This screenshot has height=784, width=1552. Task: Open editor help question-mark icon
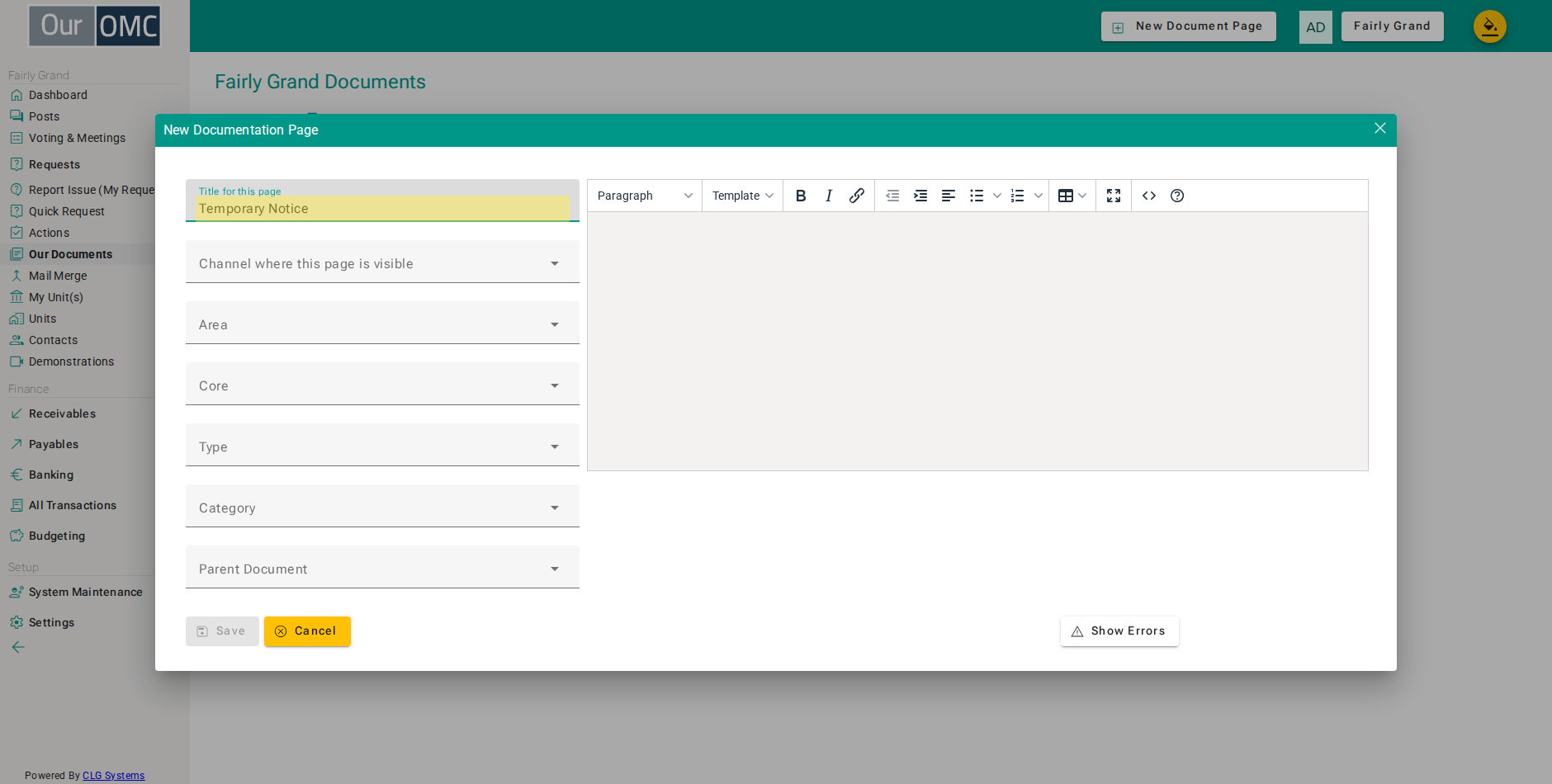[1177, 196]
